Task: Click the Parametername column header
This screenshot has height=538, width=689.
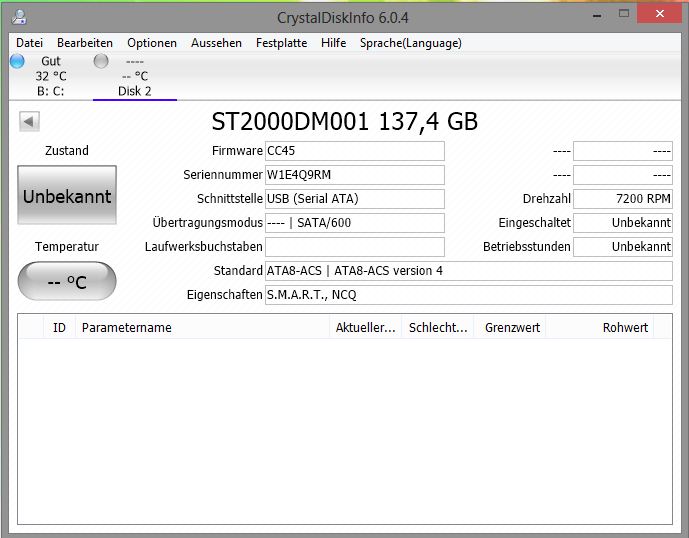Action: point(203,327)
